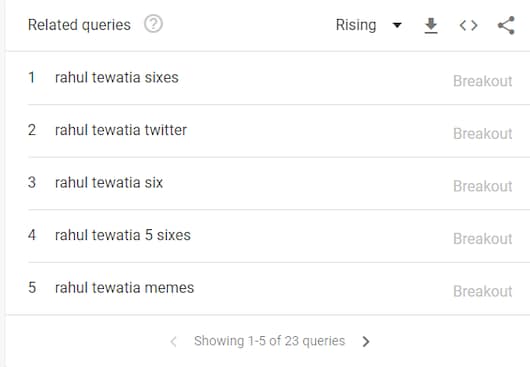Click Breakout label for rahul tewatia twitter

point(483,133)
